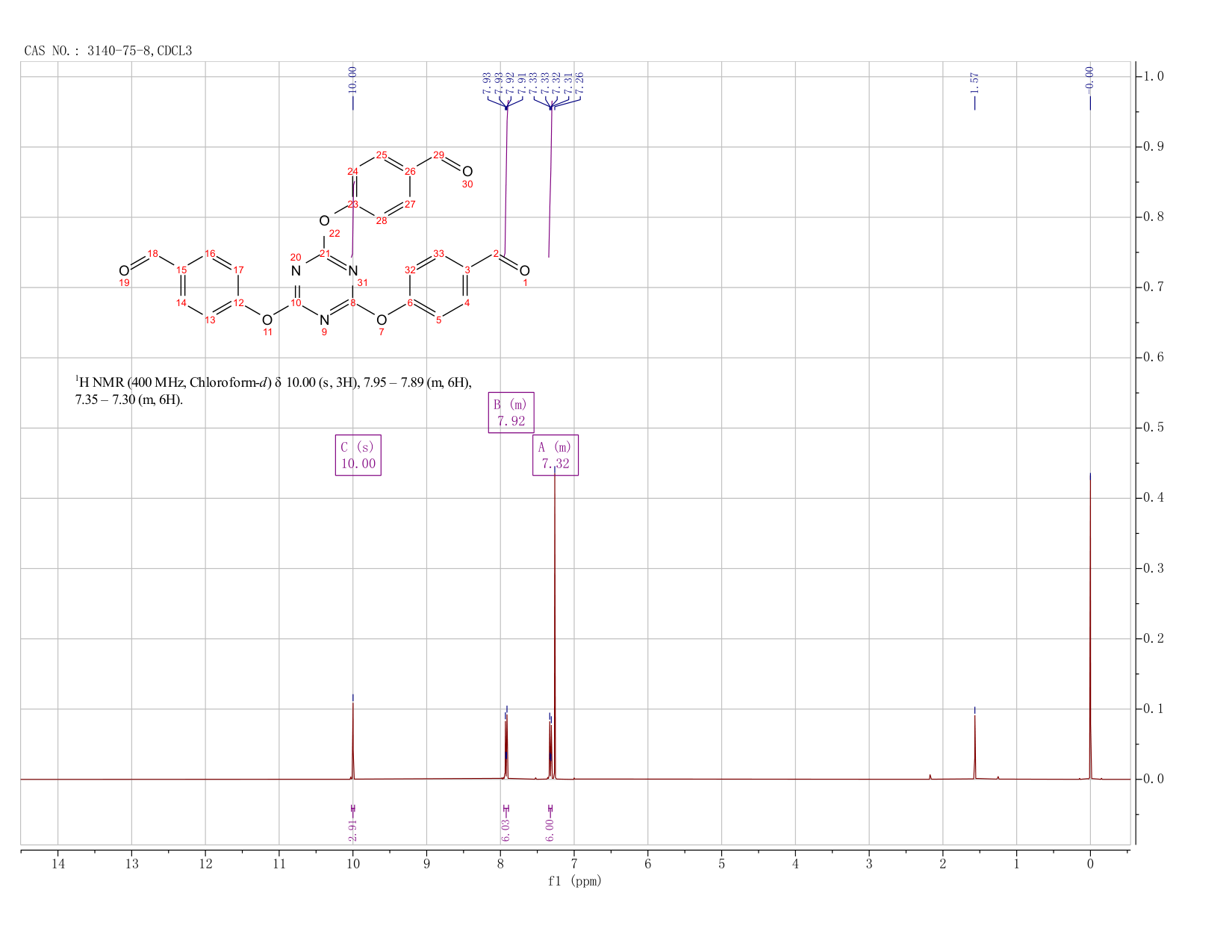Click the 4 tick label on the ppm axis
1232x952 pixels.
(x=795, y=864)
